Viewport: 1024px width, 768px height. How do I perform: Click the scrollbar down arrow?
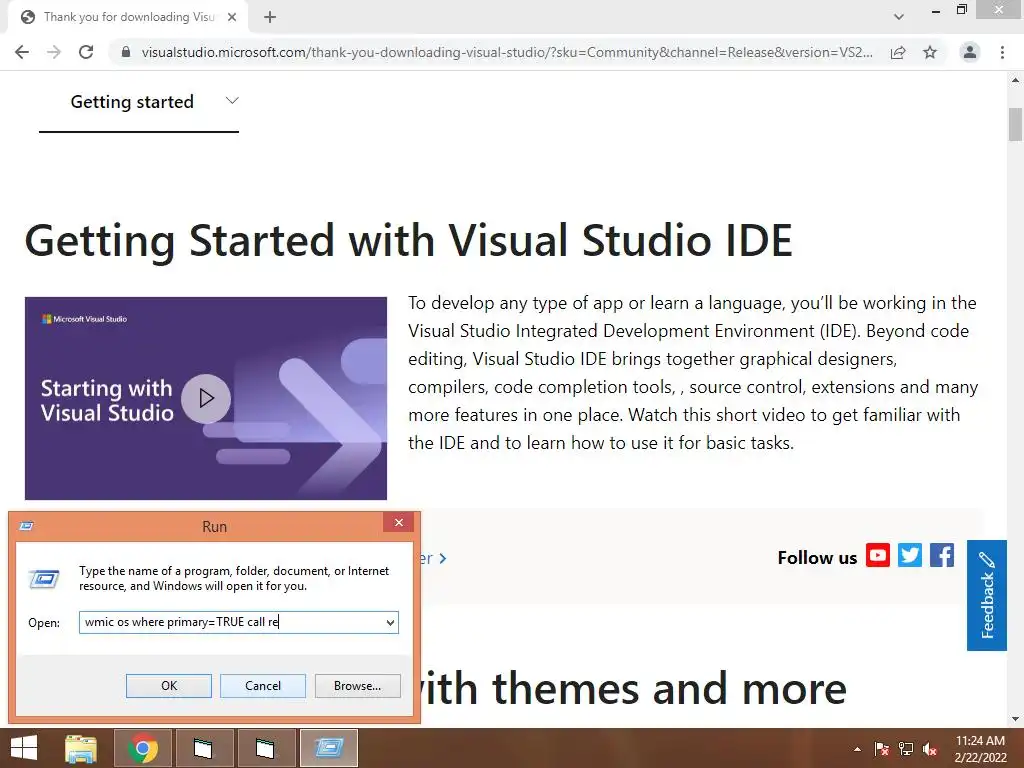pos(1015,719)
